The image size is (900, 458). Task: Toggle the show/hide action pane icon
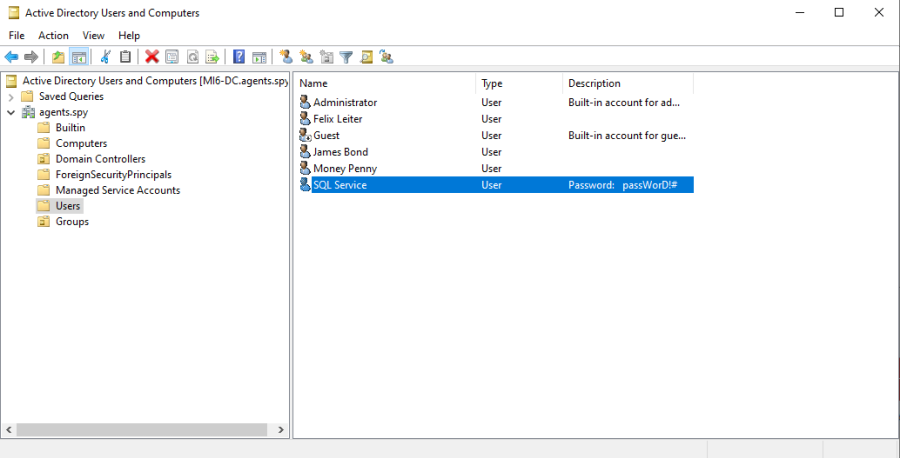[259, 57]
